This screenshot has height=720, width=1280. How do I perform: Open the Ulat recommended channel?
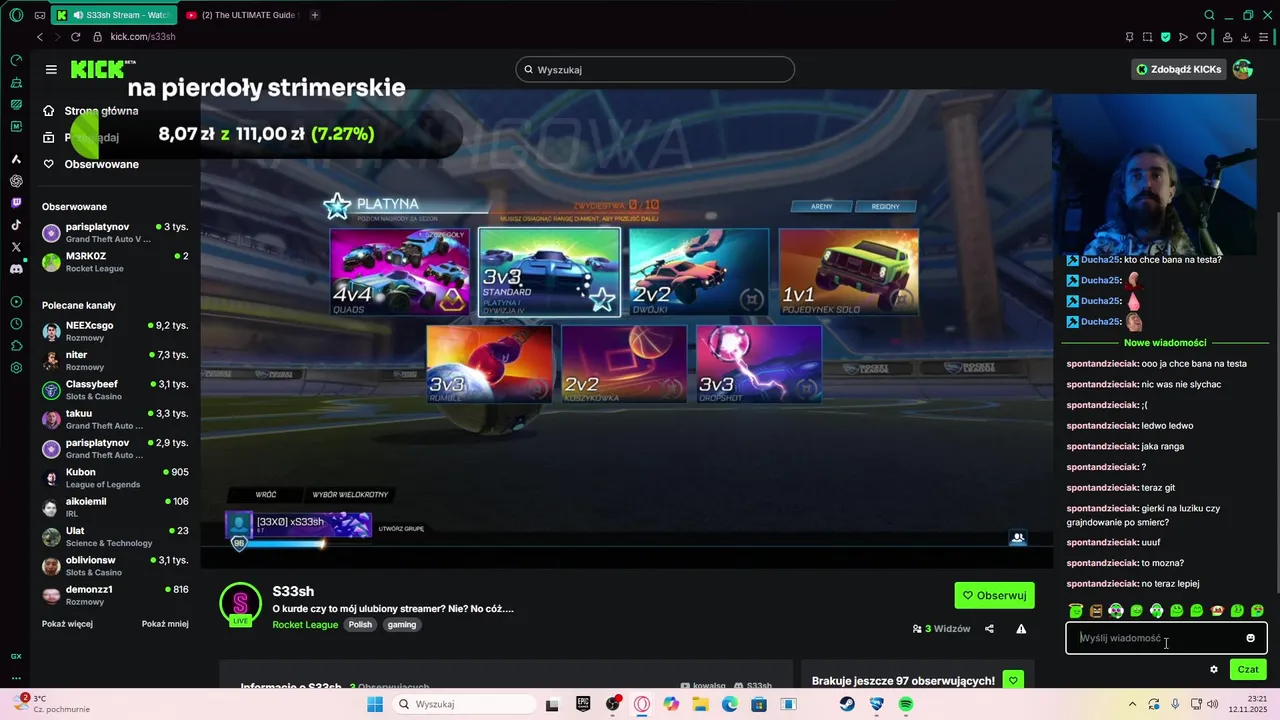click(115, 537)
